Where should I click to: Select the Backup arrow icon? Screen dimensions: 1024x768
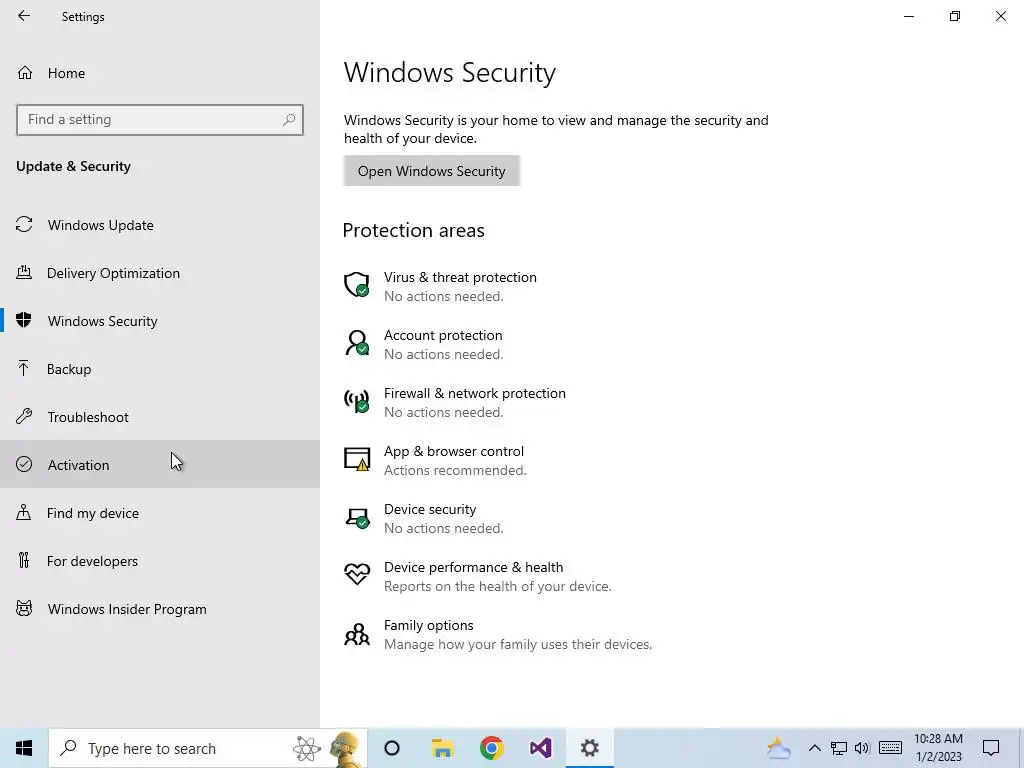click(x=24, y=368)
